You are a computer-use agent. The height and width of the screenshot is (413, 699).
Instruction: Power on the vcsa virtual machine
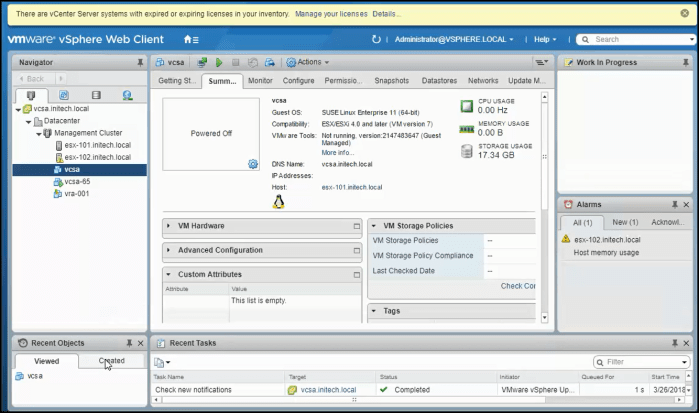[219, 62]
